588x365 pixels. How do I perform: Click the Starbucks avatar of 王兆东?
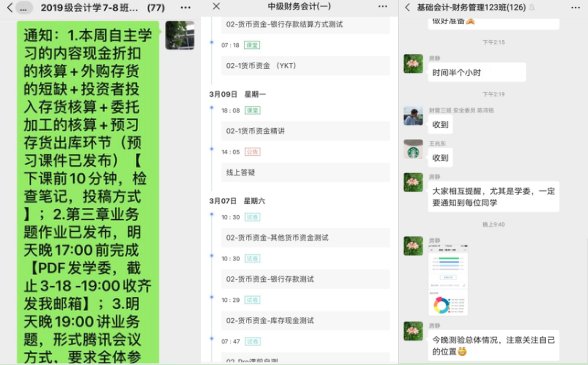pos(413,149)
